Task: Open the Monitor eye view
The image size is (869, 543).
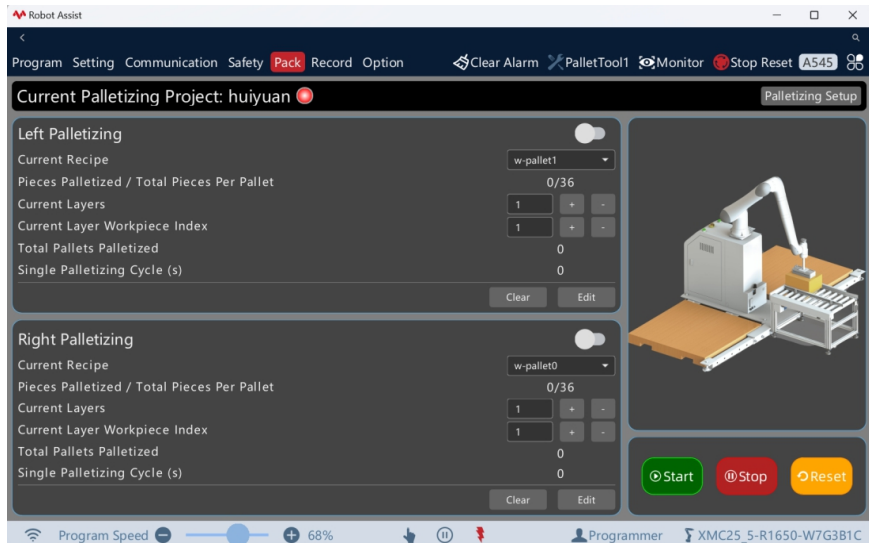Action: (671, 63)
